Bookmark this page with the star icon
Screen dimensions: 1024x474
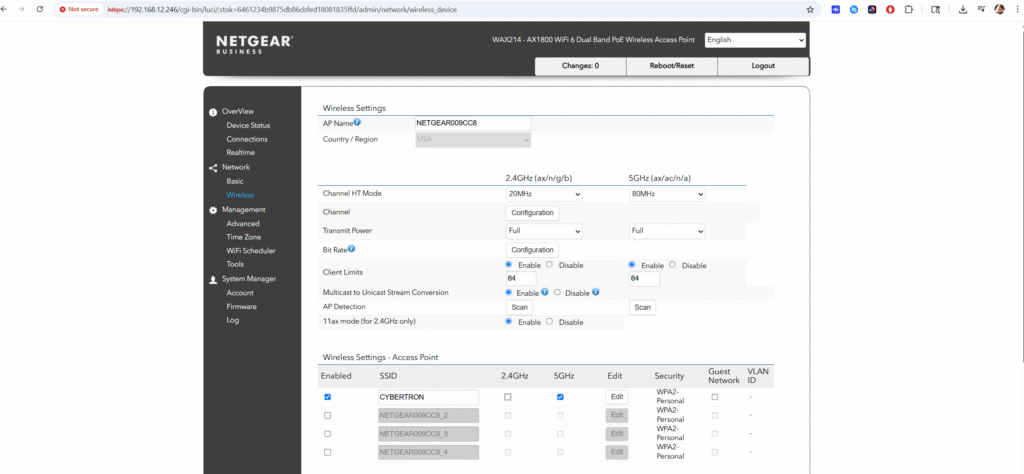pyautogui.click(x=810, y=10)
